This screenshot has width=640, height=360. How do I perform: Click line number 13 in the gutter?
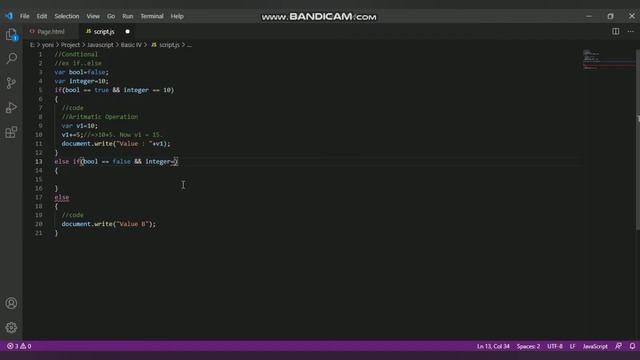pos(38,162)
